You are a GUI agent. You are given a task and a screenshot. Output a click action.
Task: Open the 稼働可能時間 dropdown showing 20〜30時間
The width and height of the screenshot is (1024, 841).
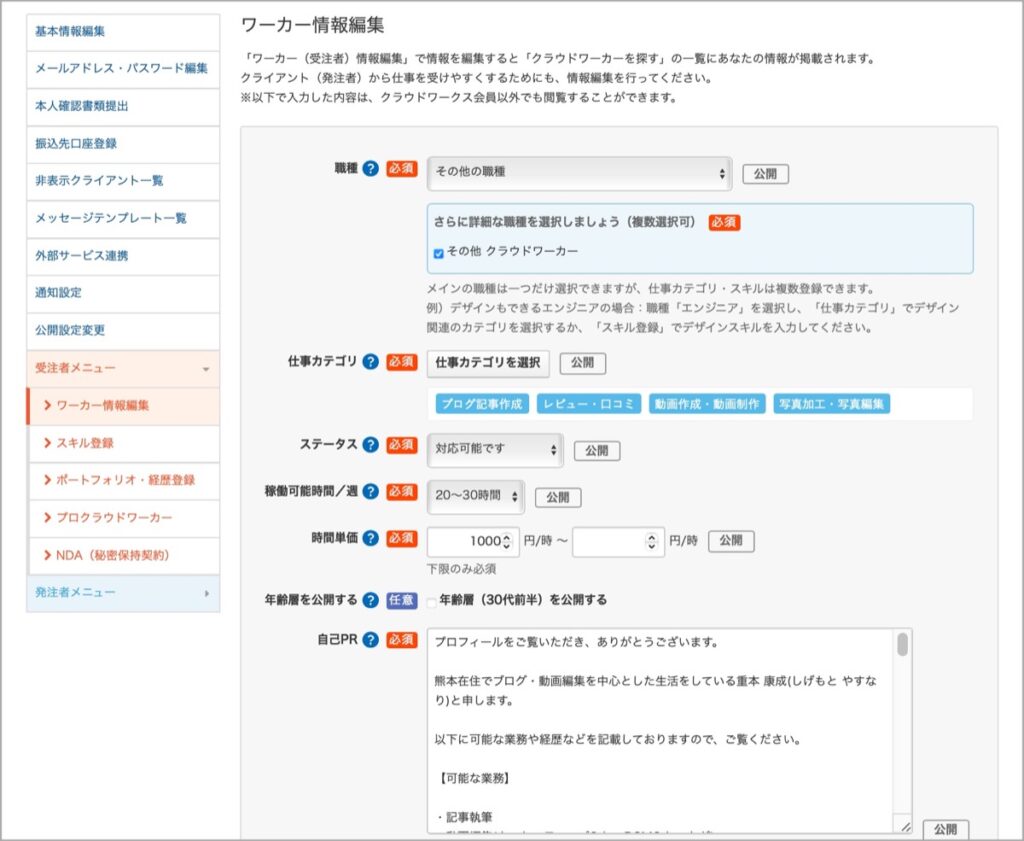pyautogui.click(x=475, y=496)
